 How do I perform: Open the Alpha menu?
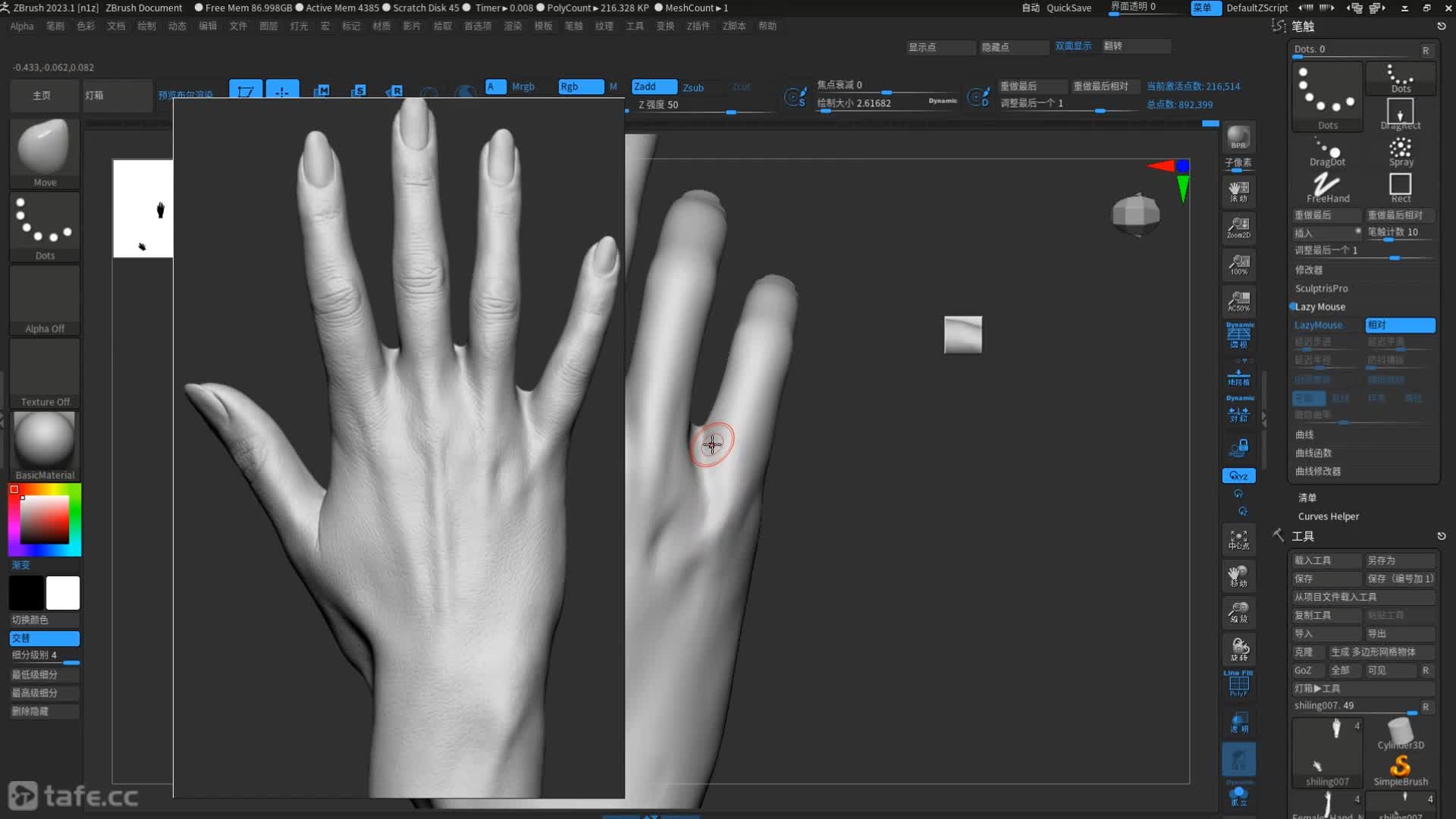pyautogui.click(x=22, y=26)
